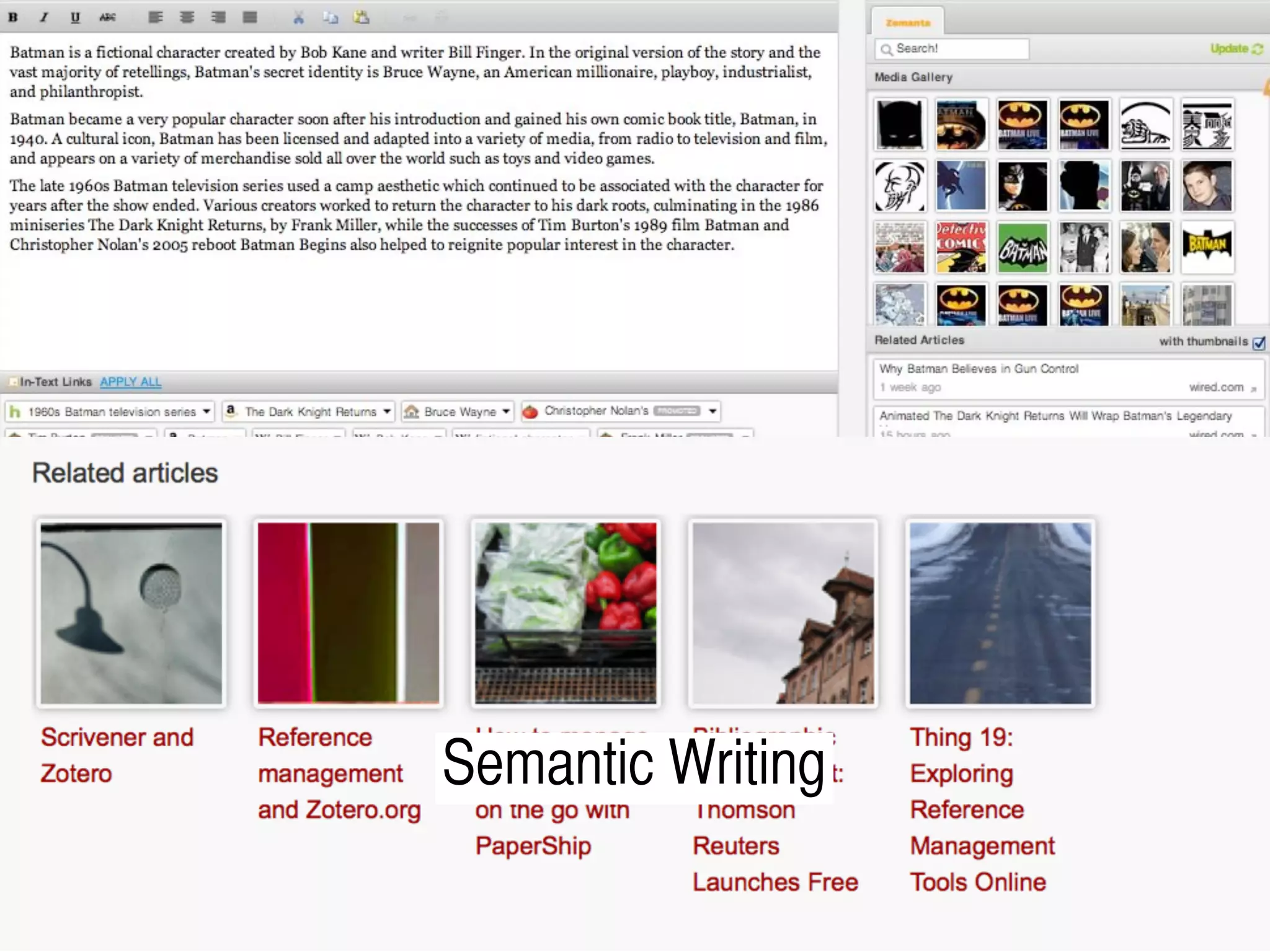Click the cut scissors icon
Viewport: 1270px width, 952px height.
[x=299, y=17]
